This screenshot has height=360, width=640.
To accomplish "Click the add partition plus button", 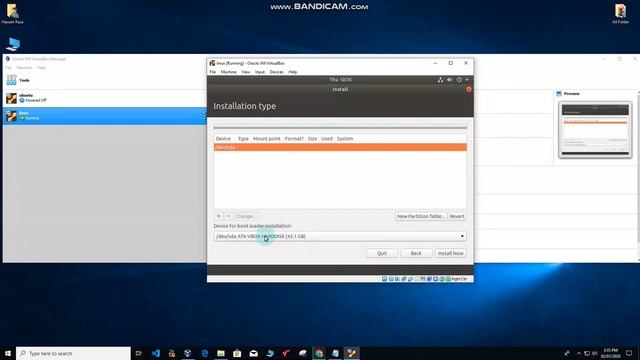I will point(219,216).
